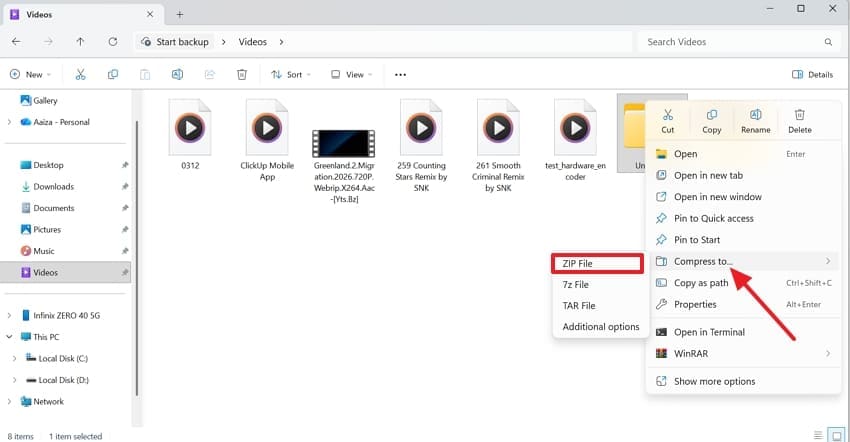850x442 pixels.
Task: Open Gallery in navigation pane
Action: click(x=39, y=100)
